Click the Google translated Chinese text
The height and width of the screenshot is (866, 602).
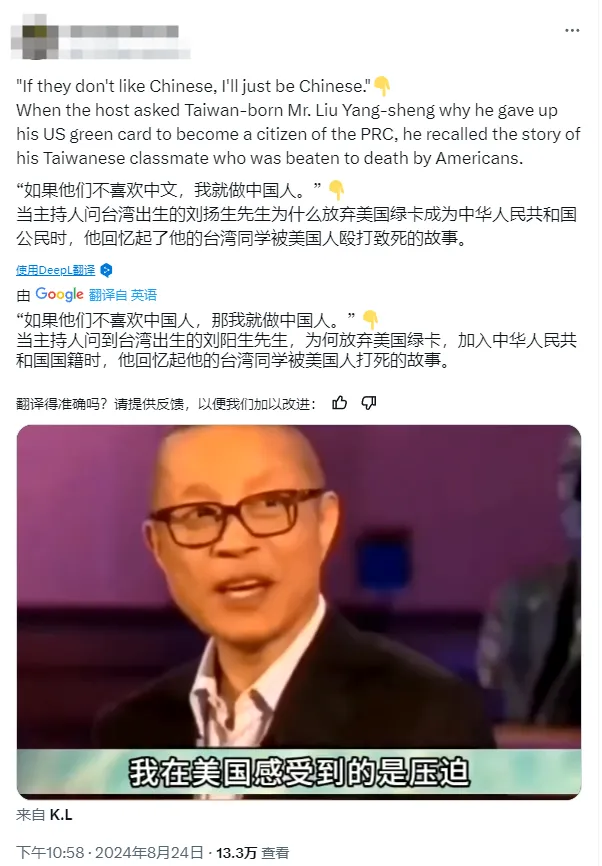(x=297, y=340)
